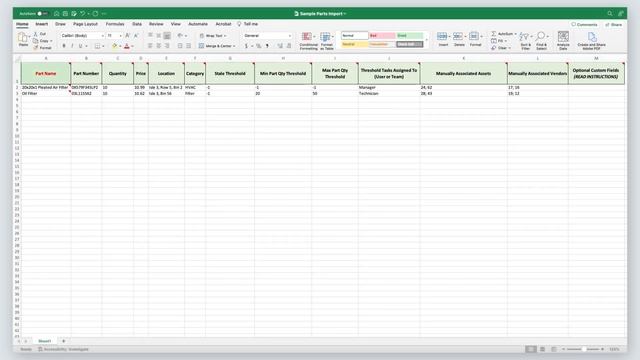The height and width of the screenshot is (360, 640).
Task: Apply the Normal cell style
Action: pyautogui.click(x=355, y=36)
